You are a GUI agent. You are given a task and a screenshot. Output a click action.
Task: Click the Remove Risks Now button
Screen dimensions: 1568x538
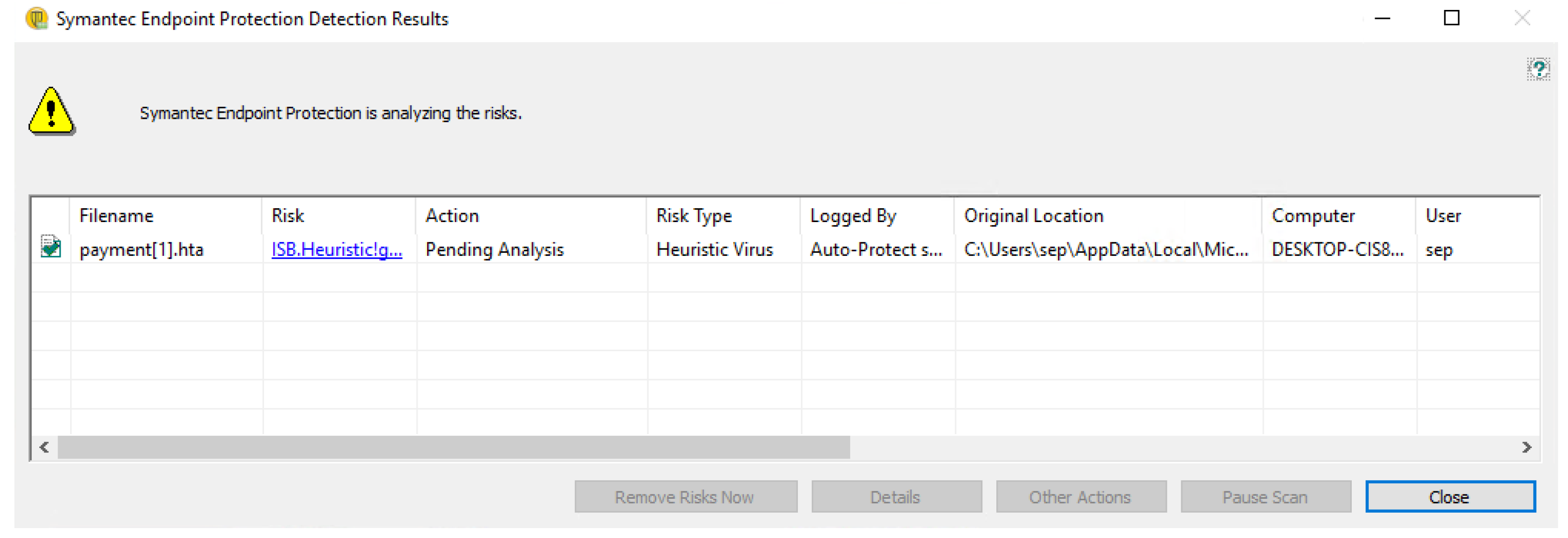point(686,497)
